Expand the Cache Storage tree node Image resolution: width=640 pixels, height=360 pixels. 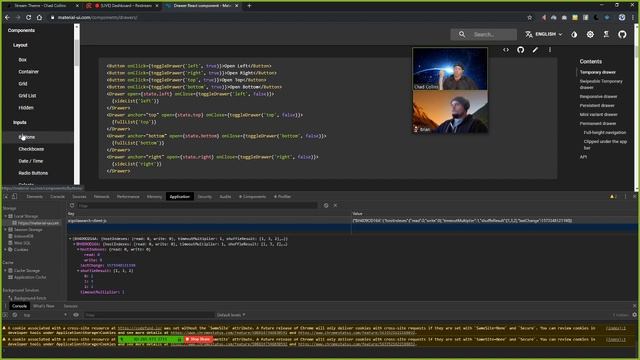tap(6, 271)
